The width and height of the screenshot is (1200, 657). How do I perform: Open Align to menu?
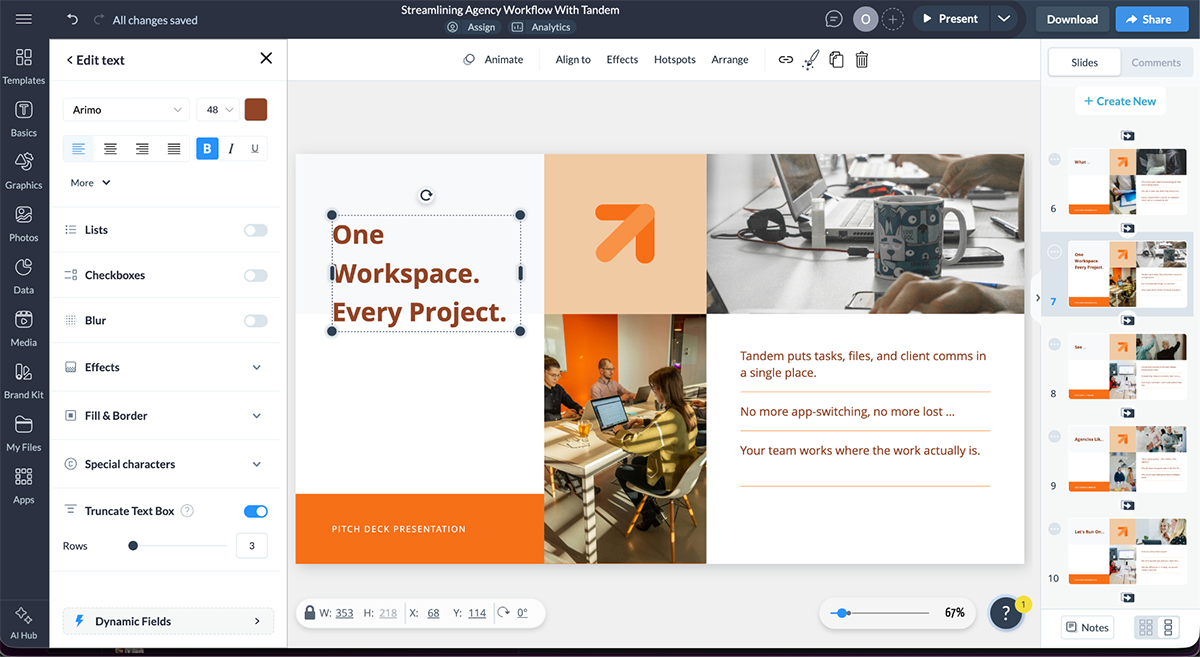coord(573,60)
